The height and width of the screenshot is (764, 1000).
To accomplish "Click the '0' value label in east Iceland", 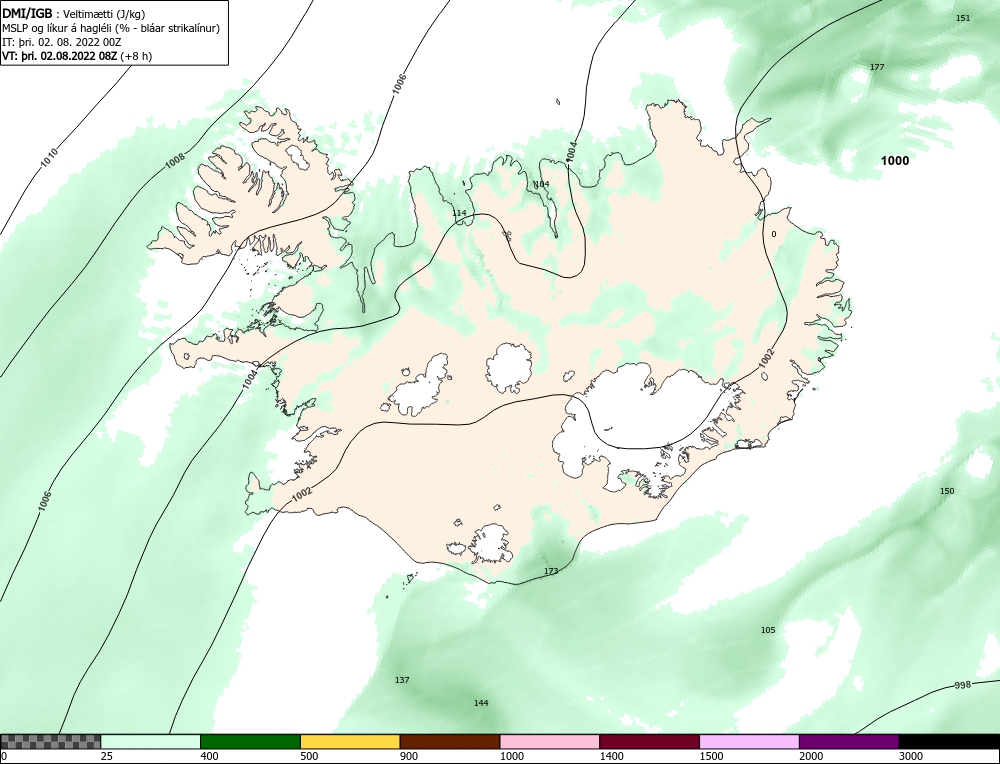I will pyautogui.click(x=774, y=234).
